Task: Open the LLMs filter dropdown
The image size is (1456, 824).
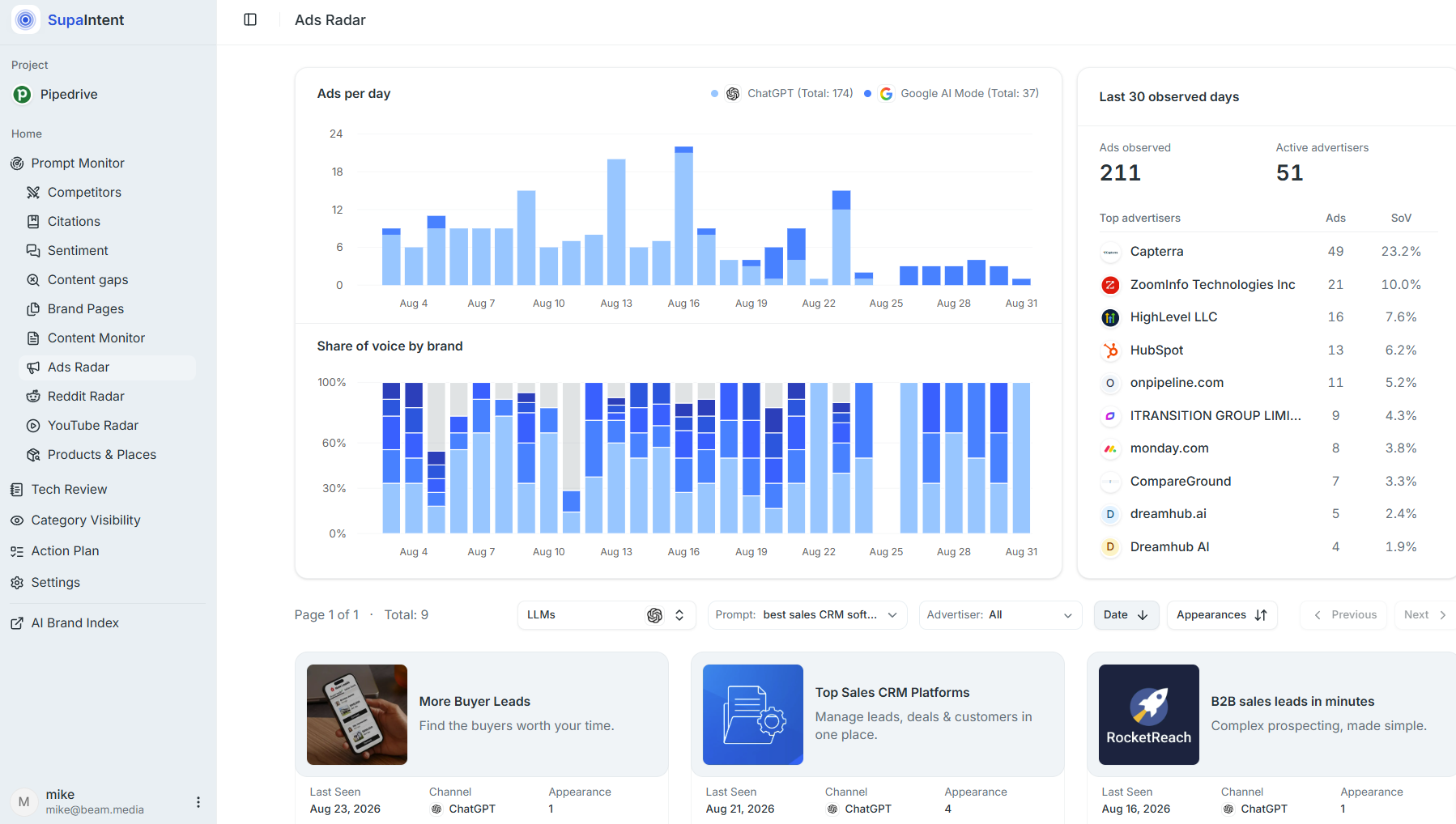Action: 607,615
